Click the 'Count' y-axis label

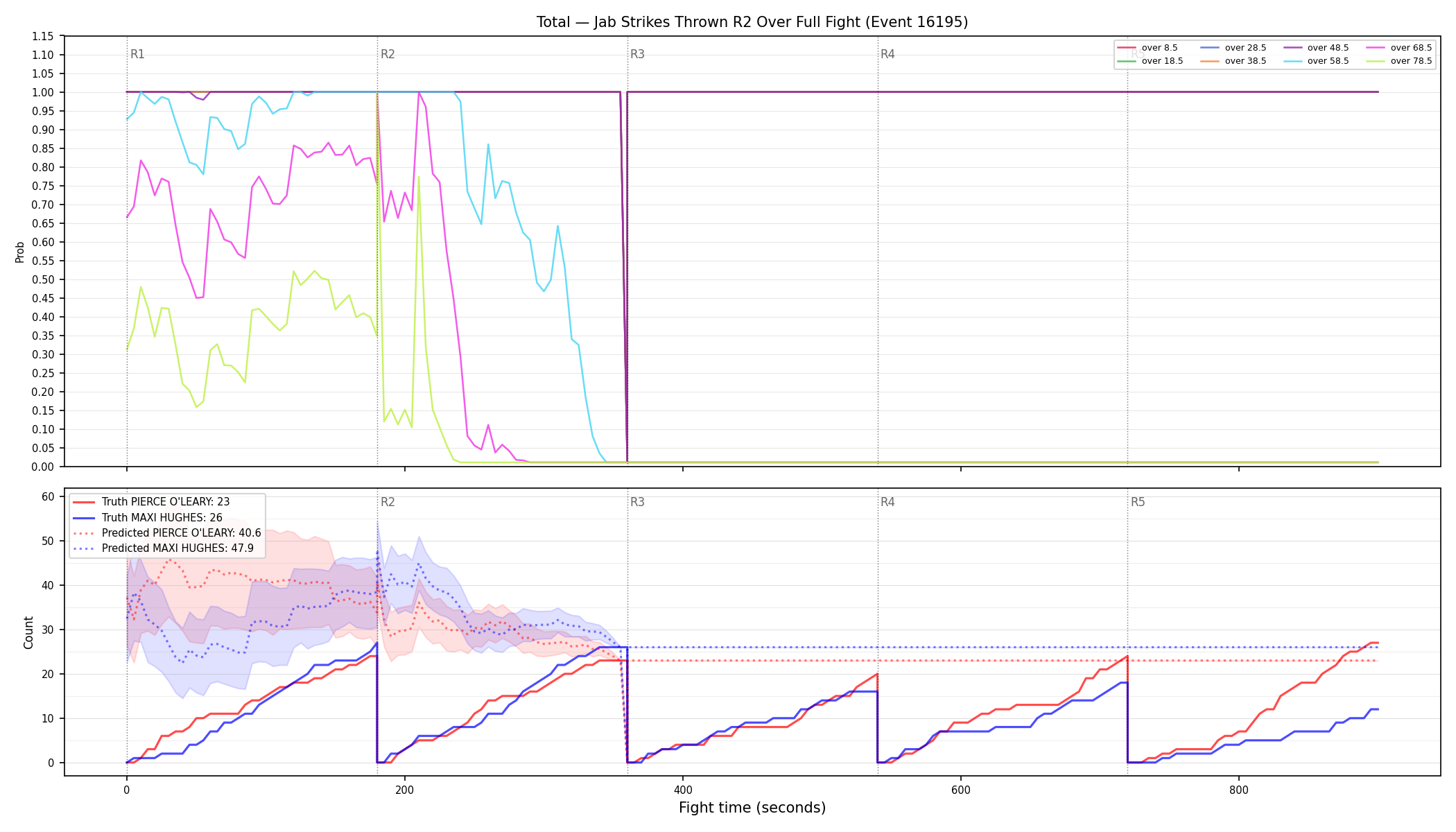[28, 632]
